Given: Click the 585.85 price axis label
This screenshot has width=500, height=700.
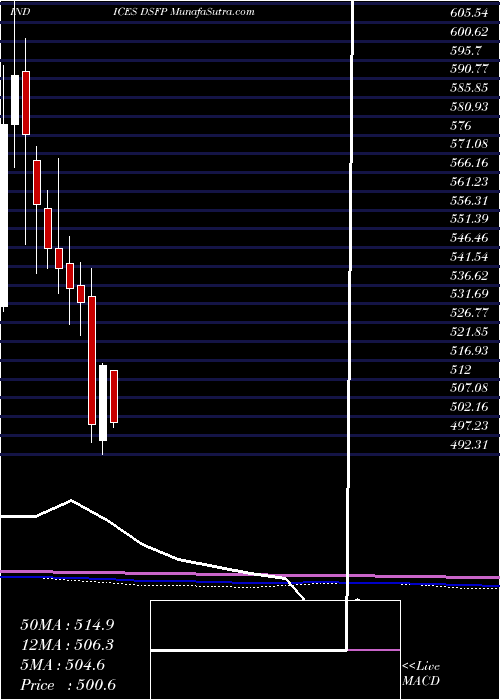Looking at the screenshot, I should [469, 88].
